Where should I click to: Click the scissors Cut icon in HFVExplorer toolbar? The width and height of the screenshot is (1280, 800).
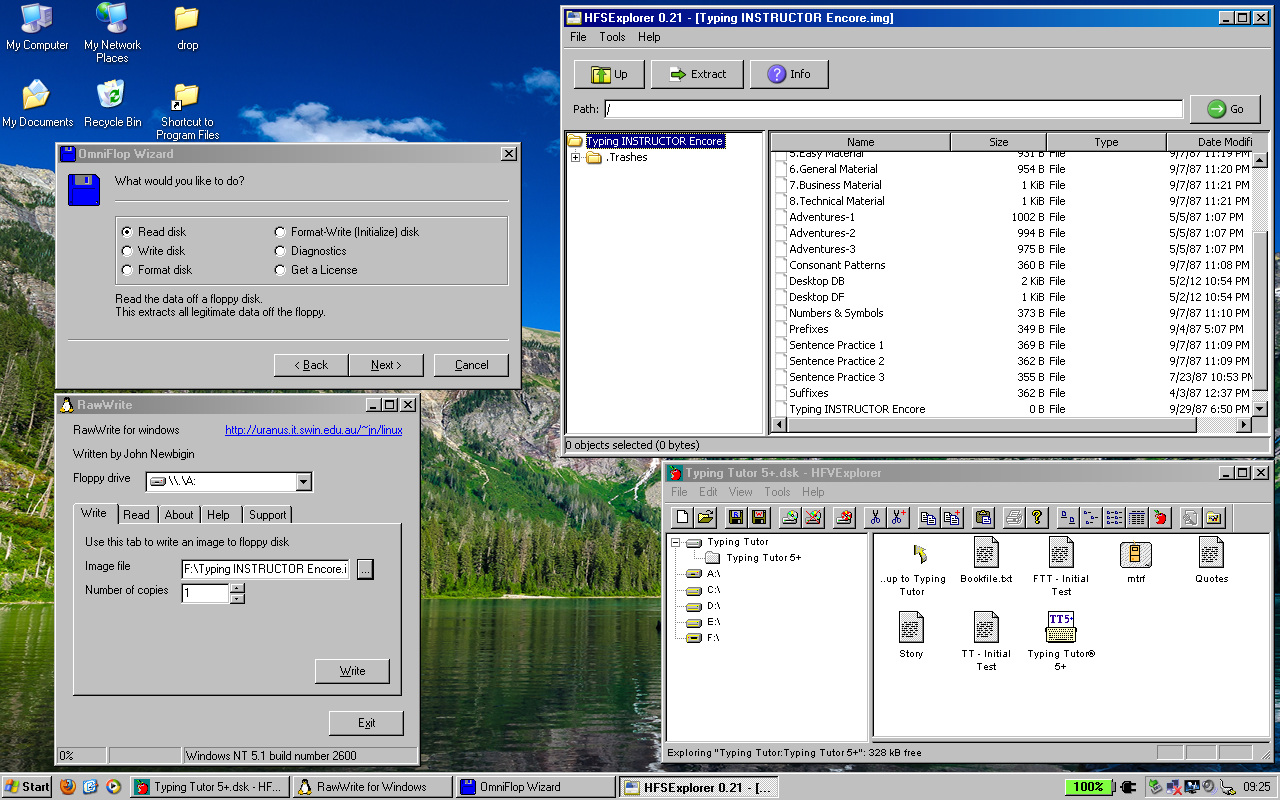(875, 517)
